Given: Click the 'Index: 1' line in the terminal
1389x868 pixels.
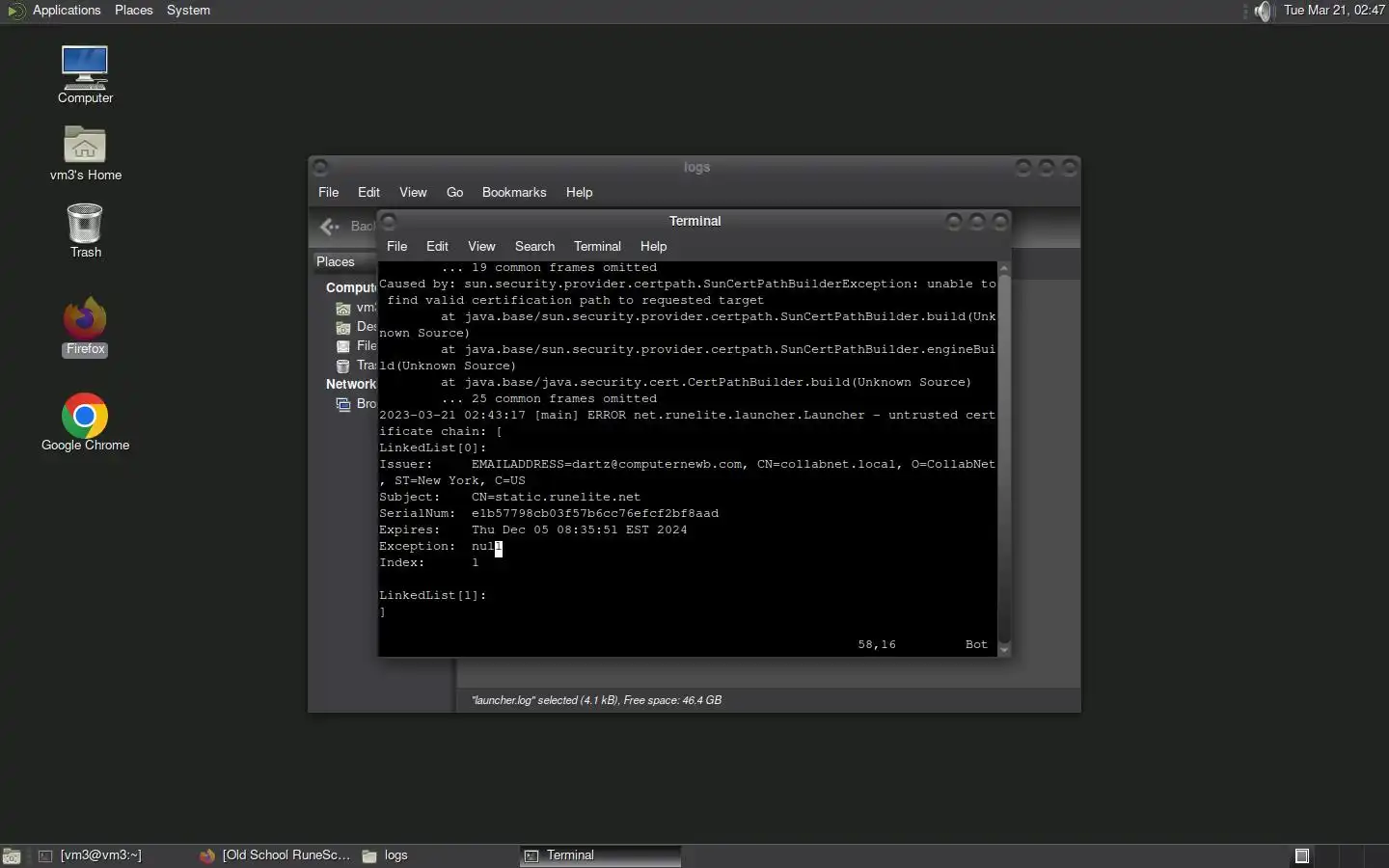Looking at the screenshot, I should click(x=429, y=562).
